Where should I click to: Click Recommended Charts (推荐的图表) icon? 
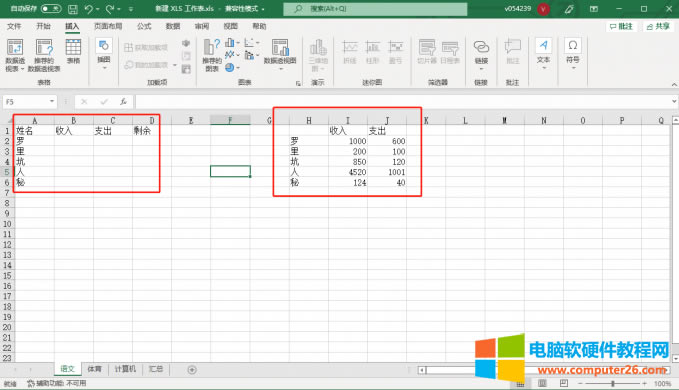coord(212,55)
